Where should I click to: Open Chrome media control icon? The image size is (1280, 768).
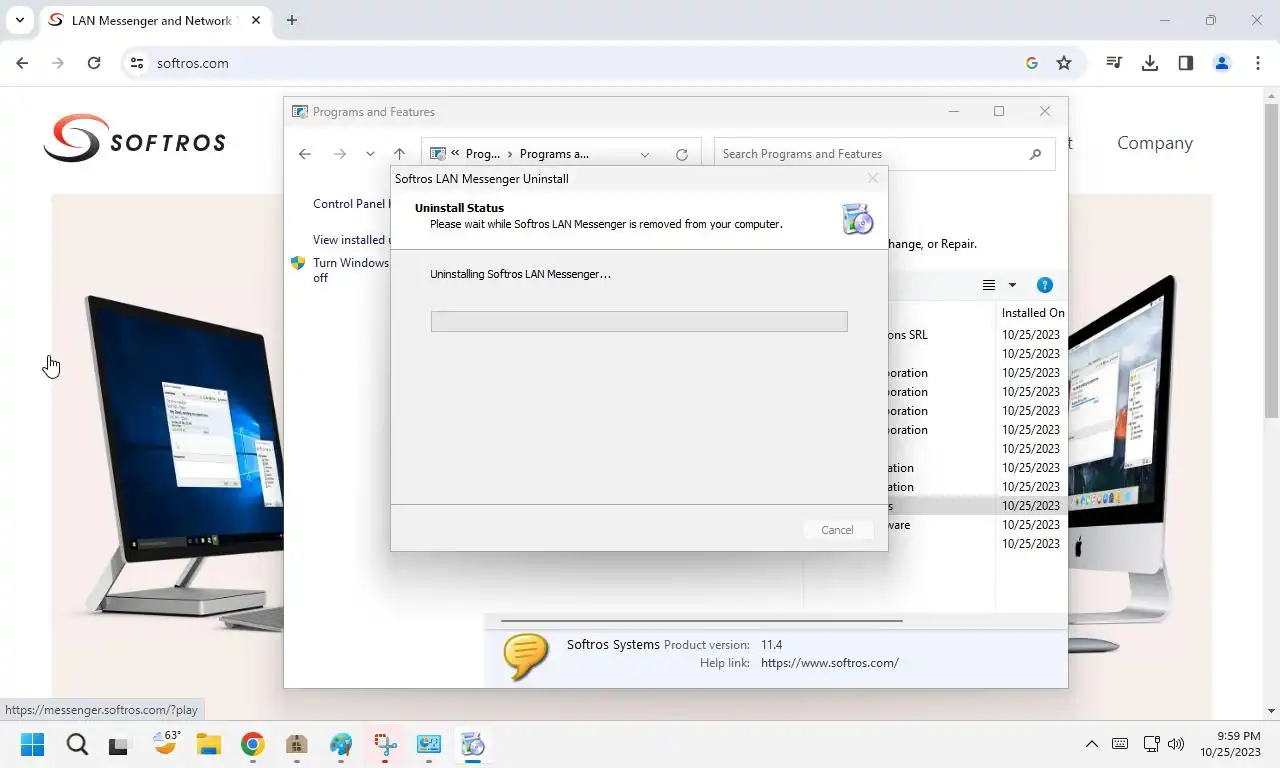click(1114, 63)
